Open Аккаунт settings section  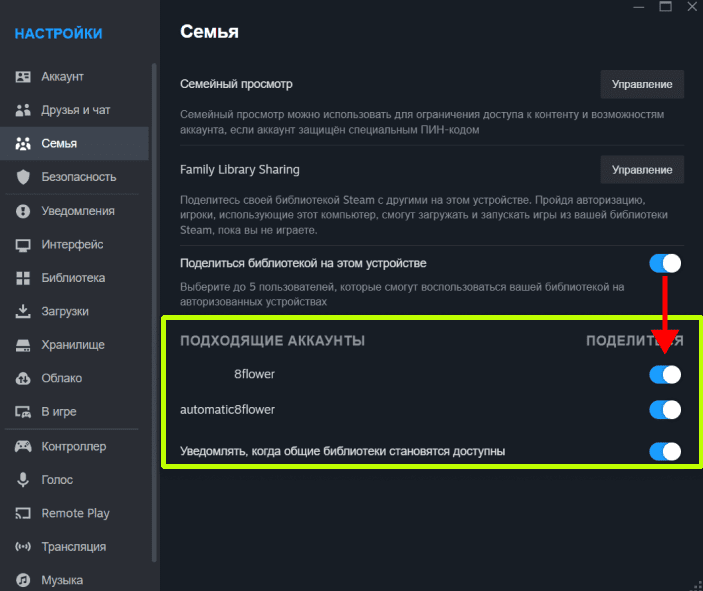[x=74, y=77]
